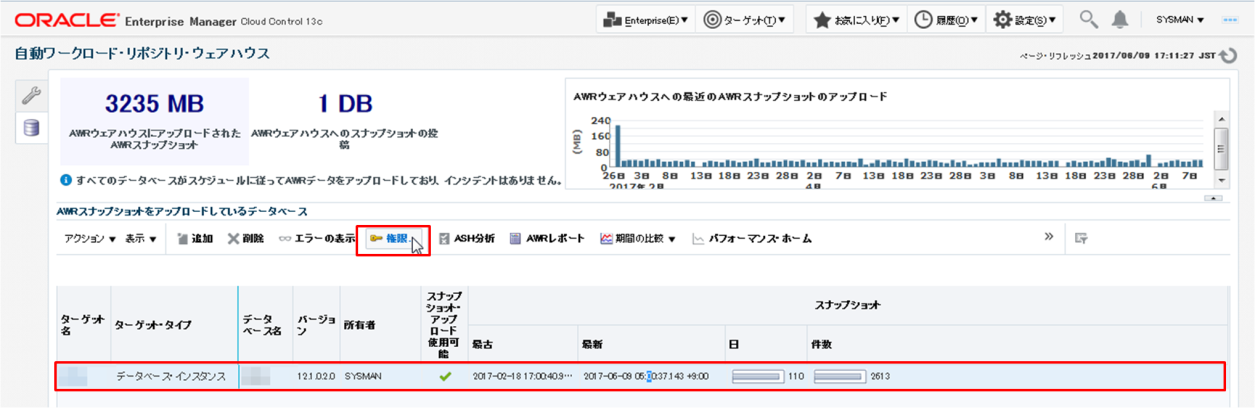Viewport: 1255px width, 408px height.
Task: Open the お気に入り (Favorites) menu
Action: [x=856, y=20]
